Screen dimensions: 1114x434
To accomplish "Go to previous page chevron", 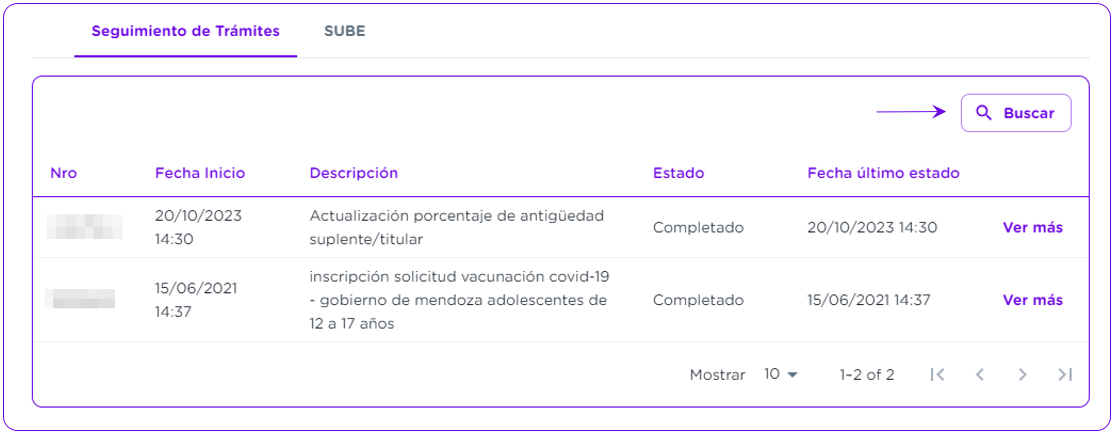I will point(980,374).
